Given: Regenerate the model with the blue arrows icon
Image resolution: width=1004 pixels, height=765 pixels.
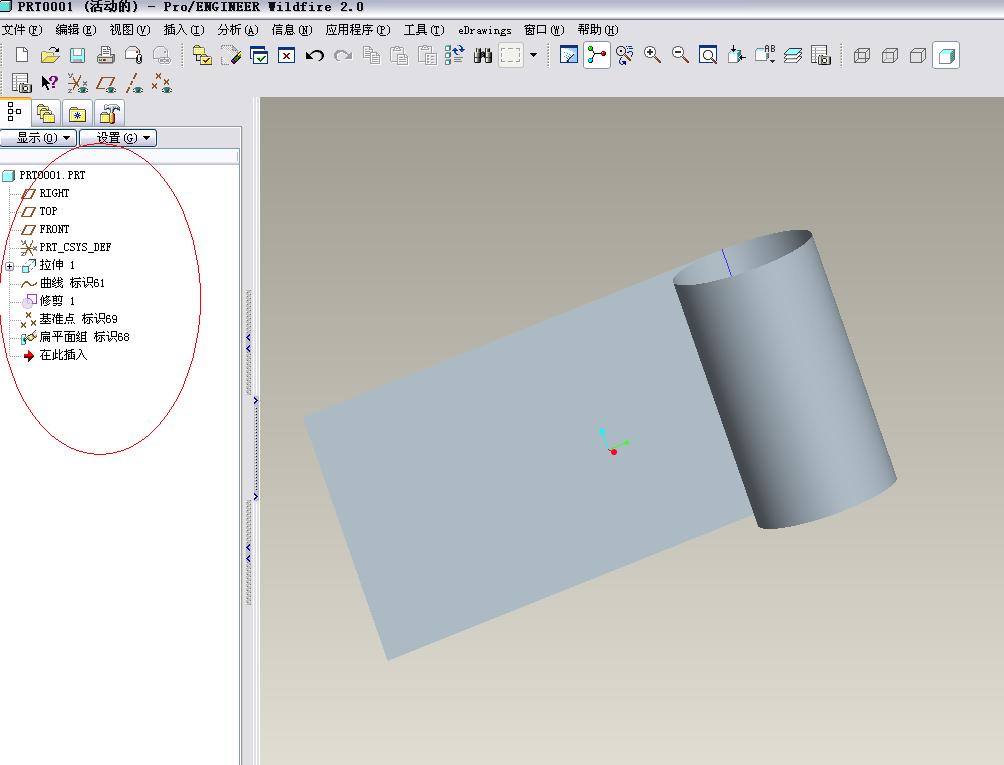Looking at the screenshot, I should coord(455,55).
